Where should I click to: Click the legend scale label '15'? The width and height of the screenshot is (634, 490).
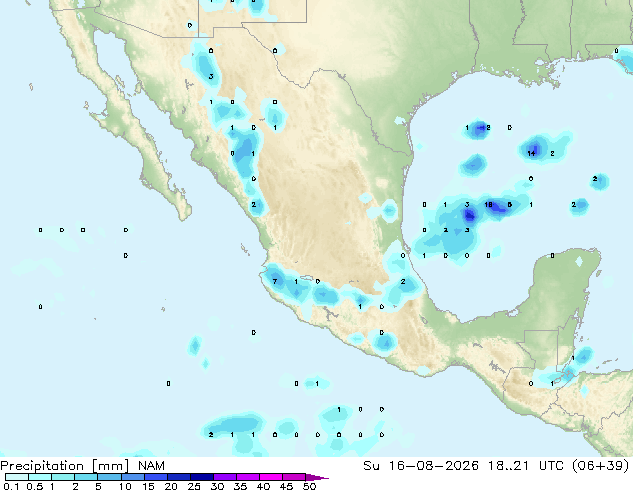coord(148,486)
